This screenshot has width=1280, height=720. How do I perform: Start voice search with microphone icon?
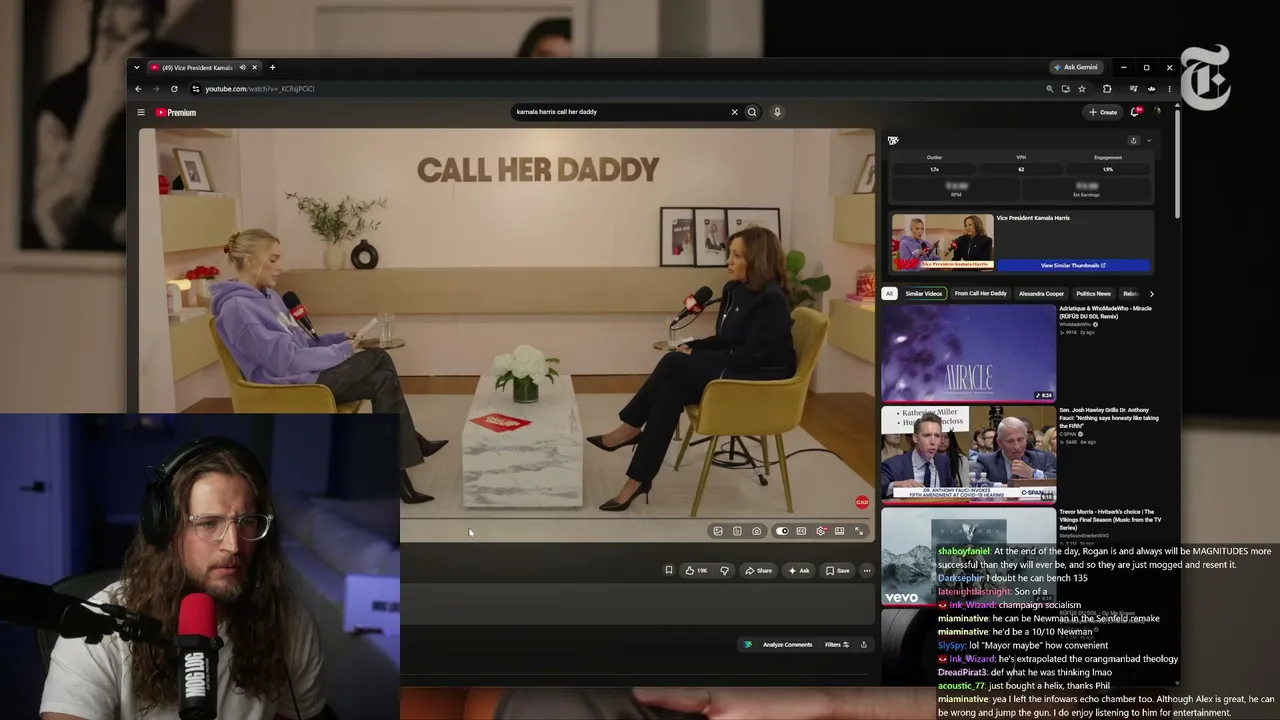click(777, 112)
